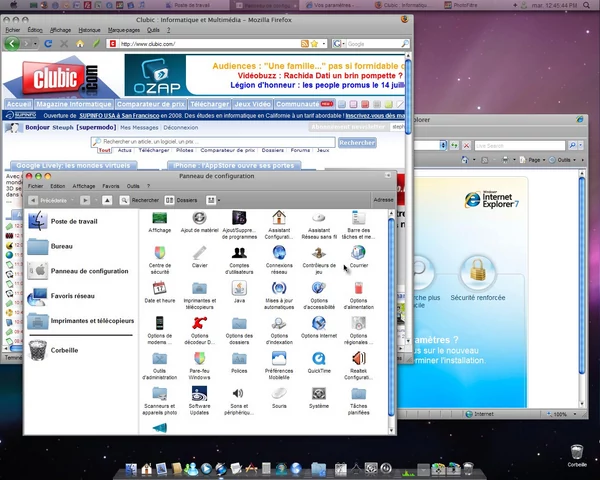This screenshot has height=480, width=600.
Task: Click Firefox home button
Action: click(x=80, y=44)
